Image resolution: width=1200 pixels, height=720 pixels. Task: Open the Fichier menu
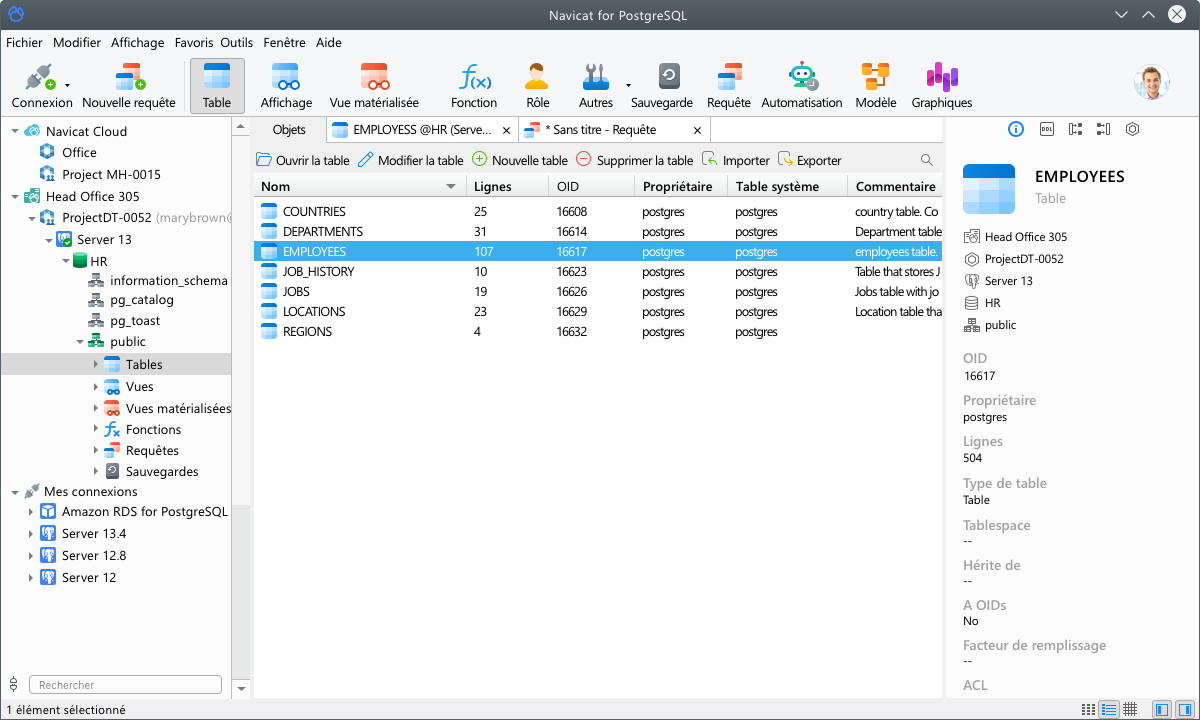(x=24, y=43)
